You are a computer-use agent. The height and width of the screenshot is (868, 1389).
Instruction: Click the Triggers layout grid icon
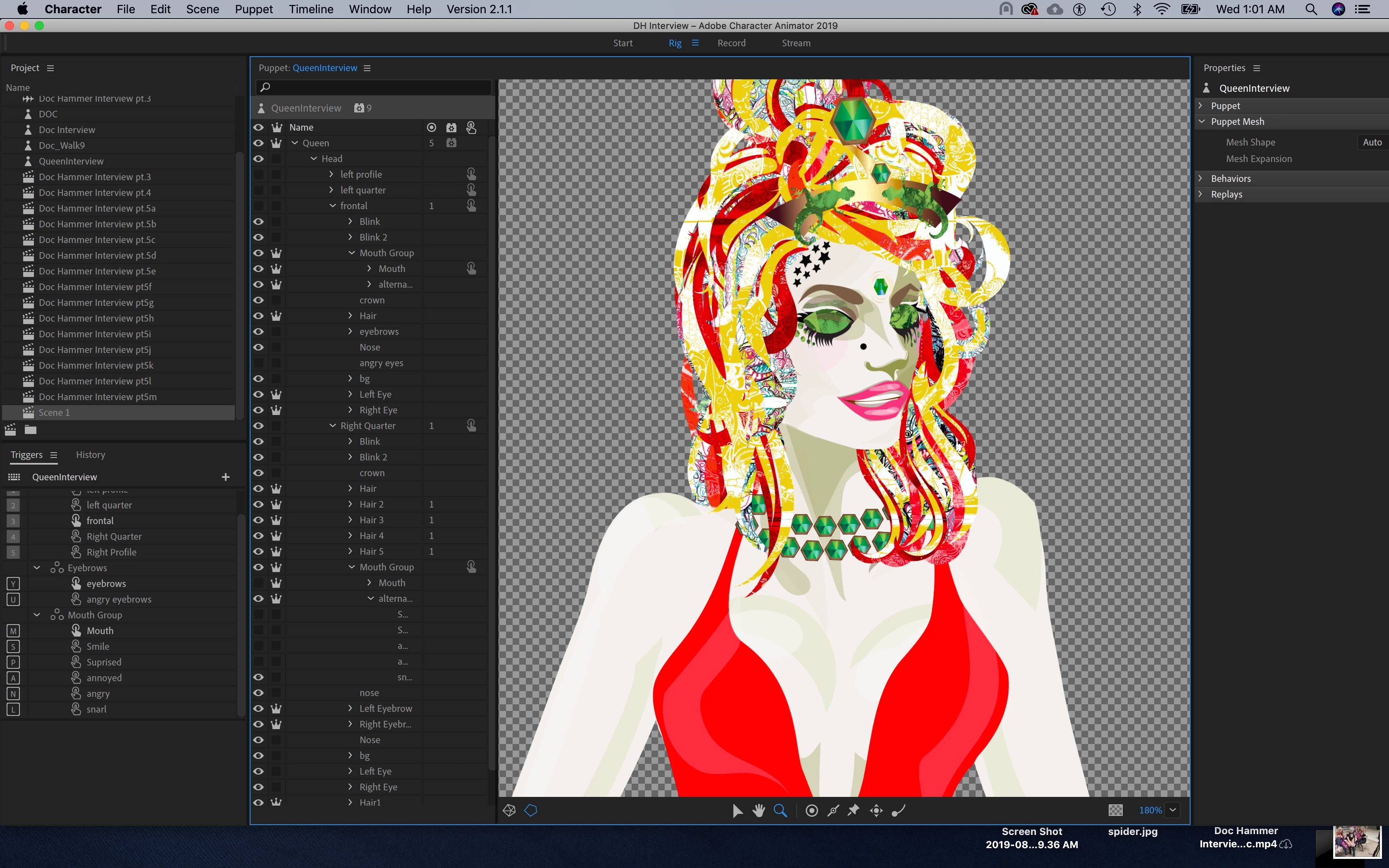pos(14,477)
